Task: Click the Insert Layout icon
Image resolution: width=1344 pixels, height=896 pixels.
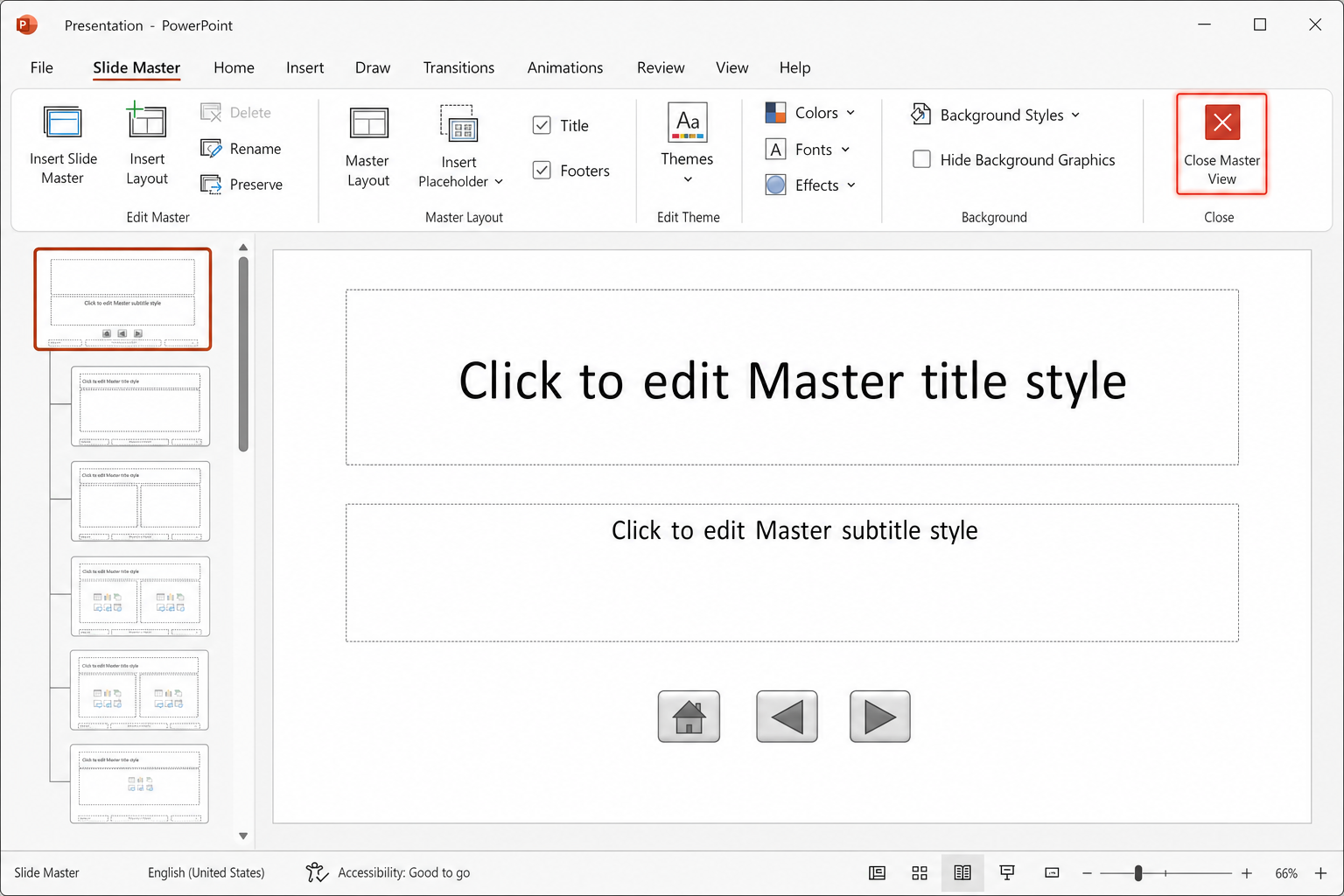Action: coord(146,121)
